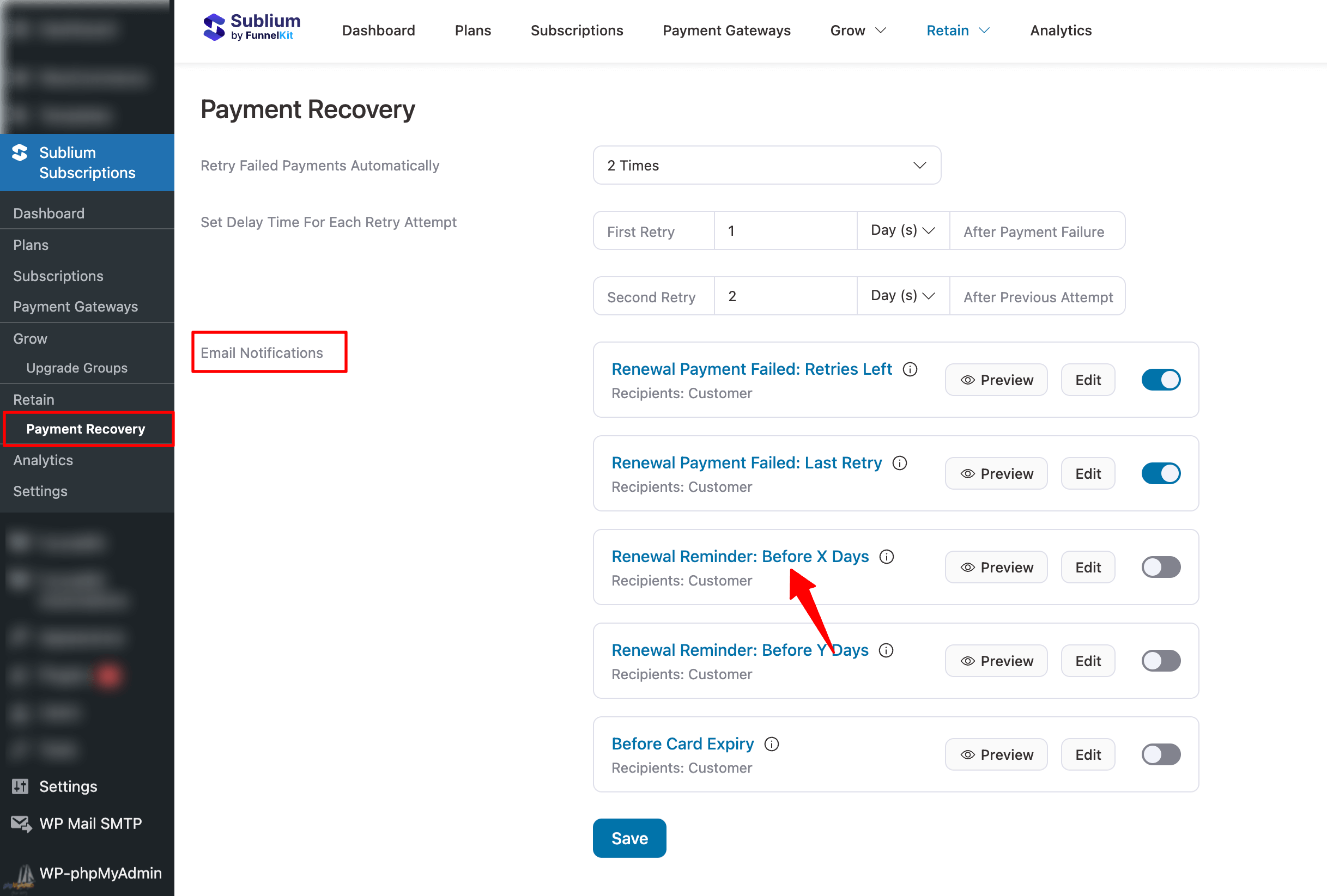
Task: Click info icon beside Before Card Expiry
Action: (x=772, y=743)
